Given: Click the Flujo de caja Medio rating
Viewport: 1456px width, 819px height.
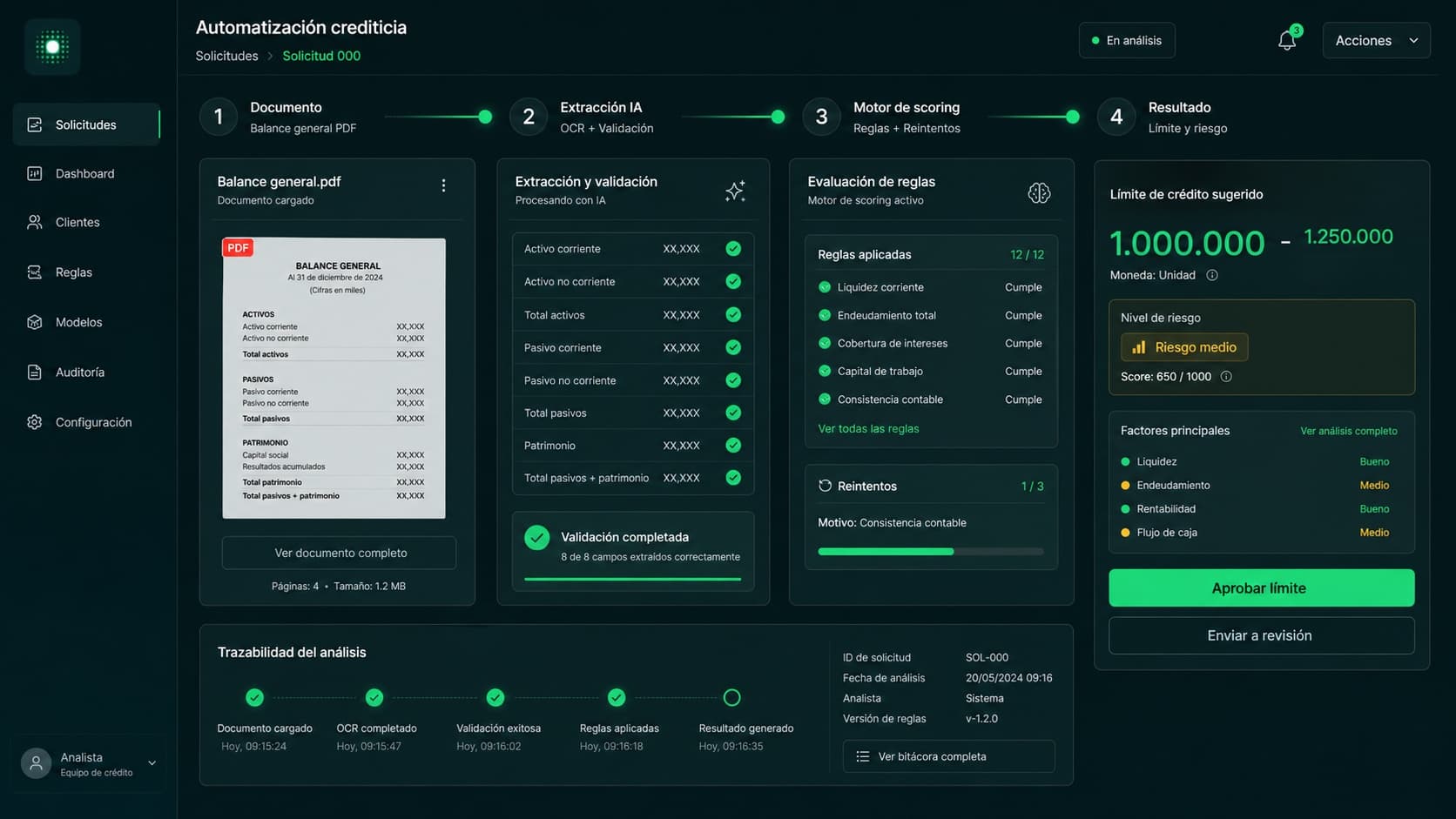Looking at the screenshot, I should [x=1374, y=533].
